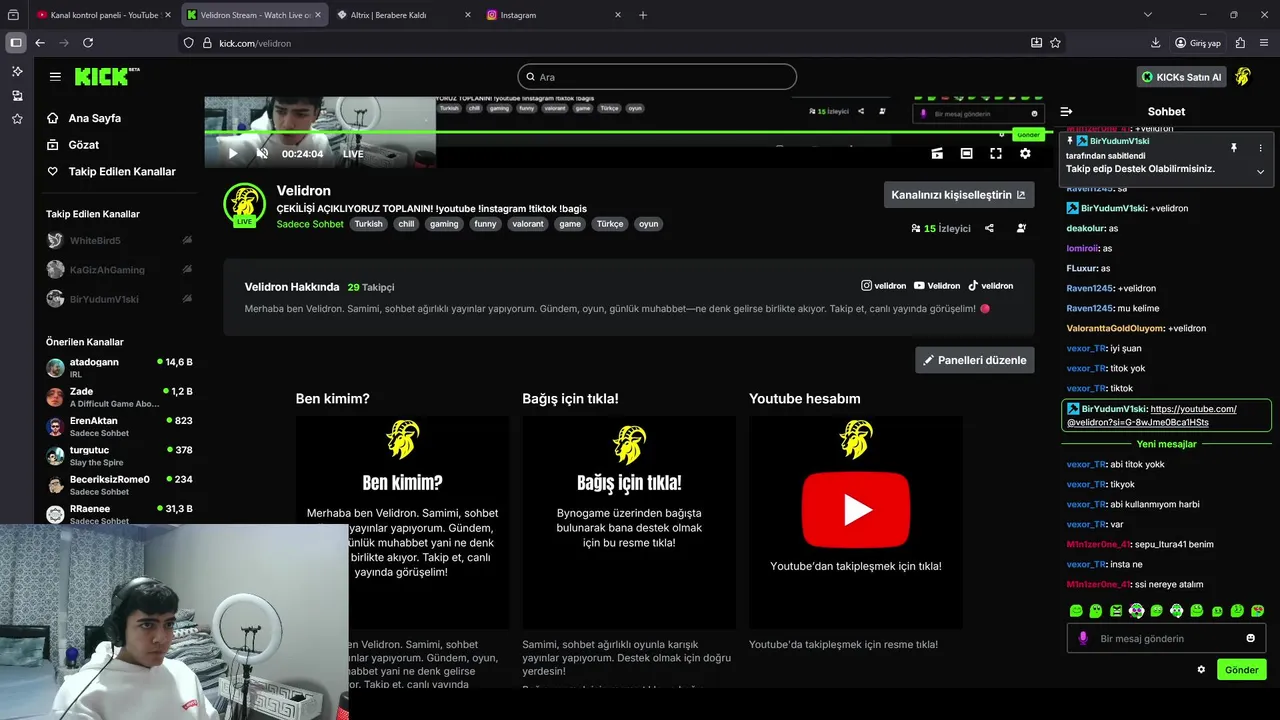The width and height of the screenshot is (1280, 720).
Task: Click KICKs Satın Al button
Action: click(x=1181, y=77)
